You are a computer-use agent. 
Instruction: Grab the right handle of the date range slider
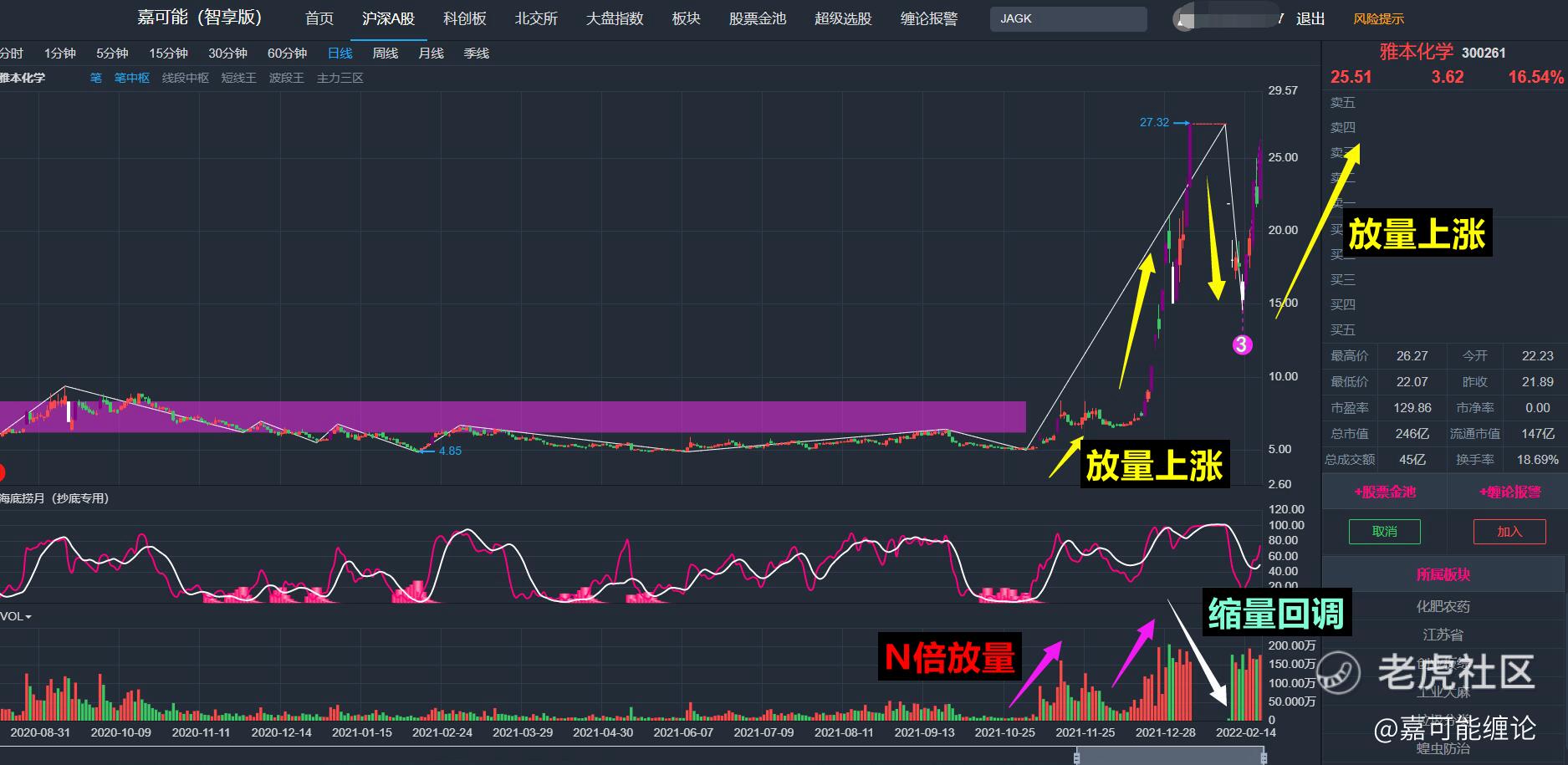tap(1264, 757)
